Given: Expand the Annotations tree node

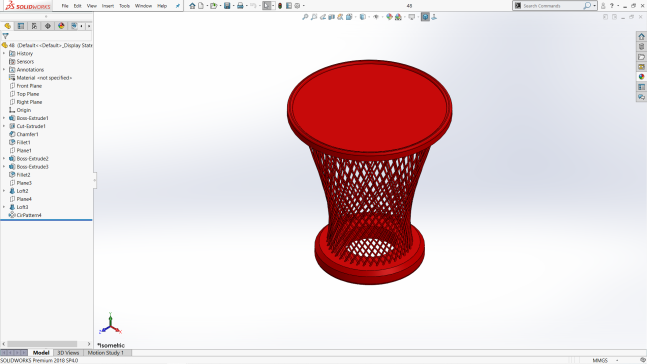Looking at the screenshot, I should pyautogui.click(x=4, y=70).
